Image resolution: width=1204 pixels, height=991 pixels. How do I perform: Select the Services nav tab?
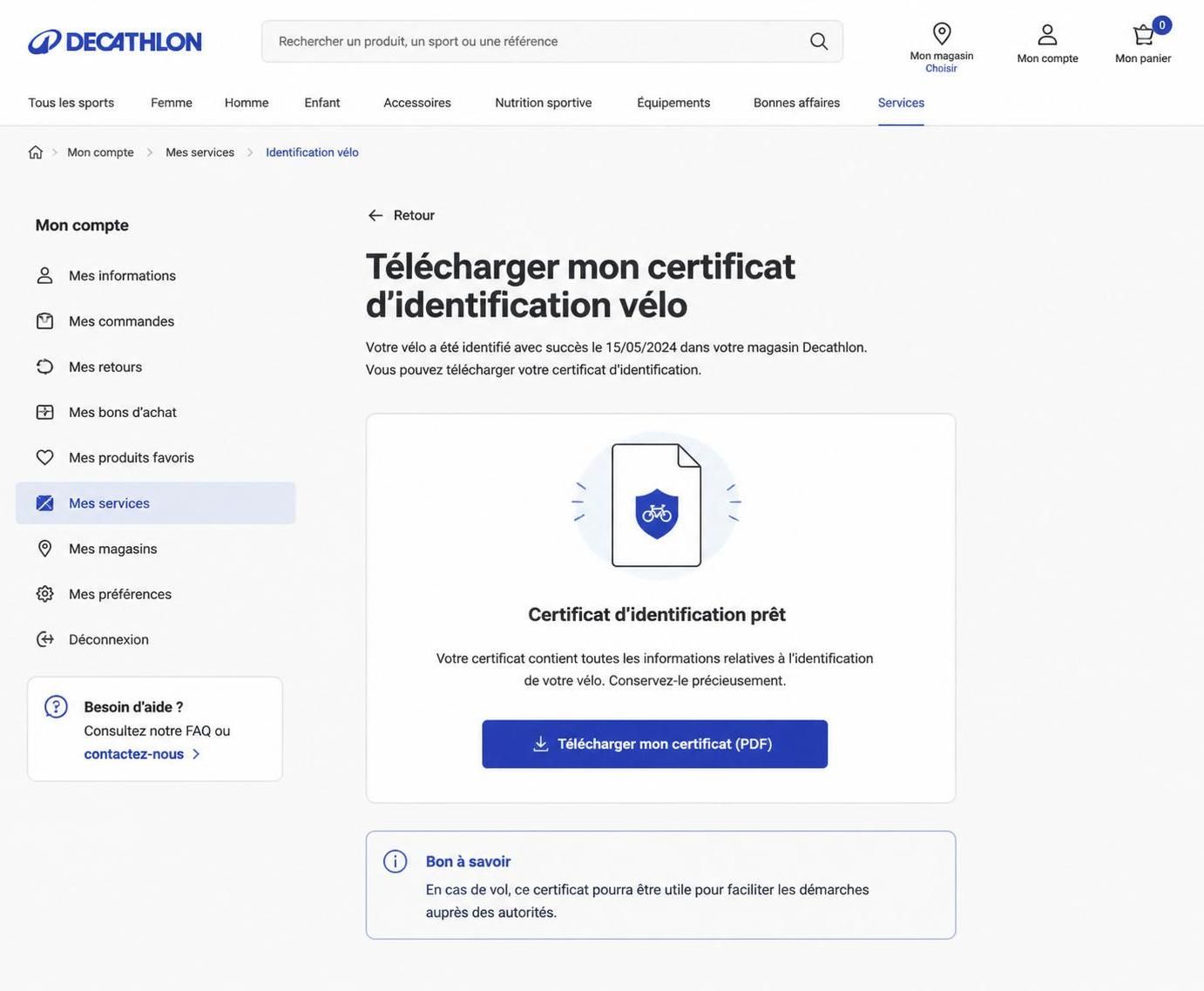pyautogui.click(x=902, y=103)
